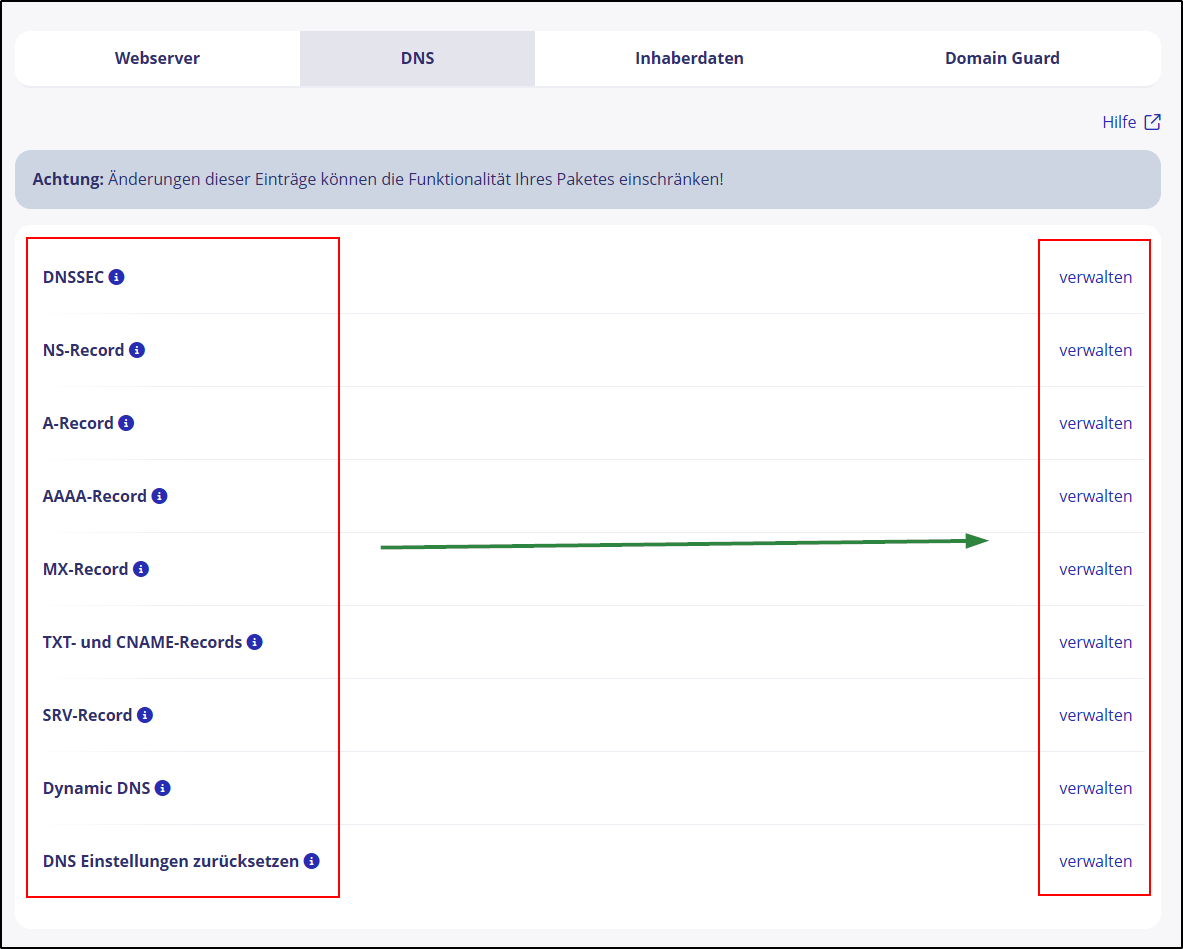Open verwalten link for A-Record
The height and width of the screenshot is (949, 1183).
[x=1095, y=423]
